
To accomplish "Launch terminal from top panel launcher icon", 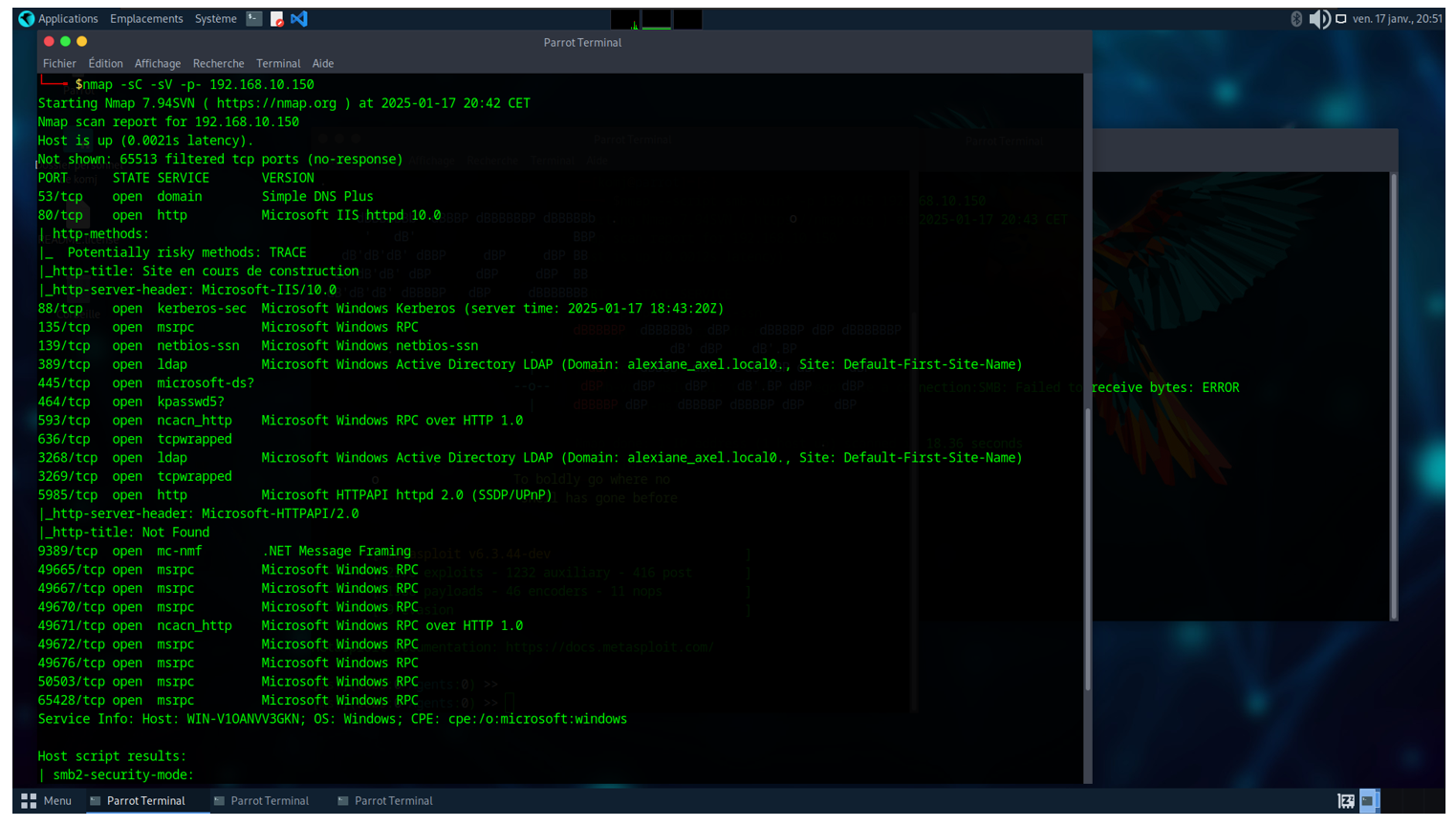I will pyautogui.click(x=253, y=18).
